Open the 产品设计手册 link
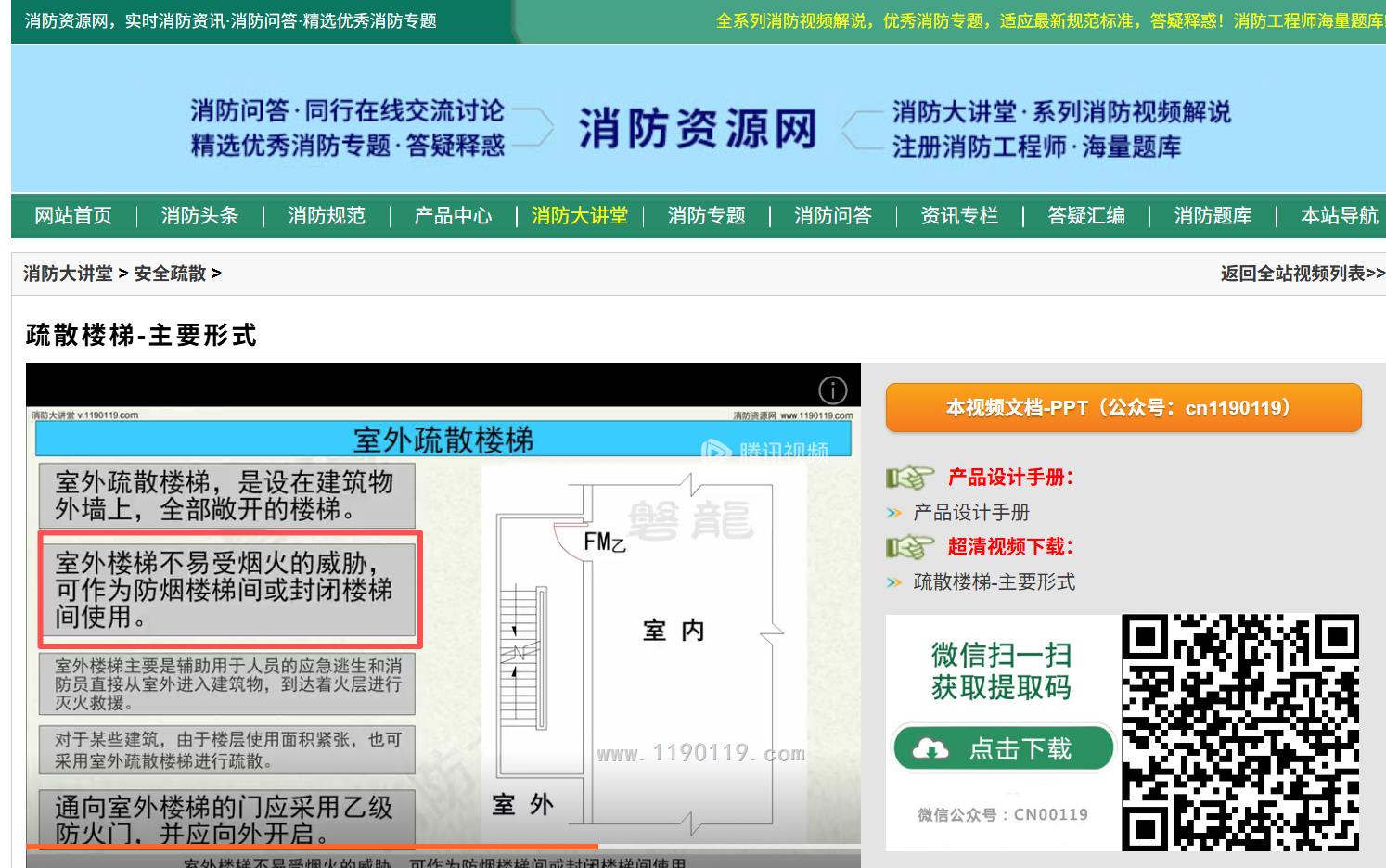Image resolution: width=1386 pixels, height=868 pixels. pyautogui.click(x=971, y=513)
